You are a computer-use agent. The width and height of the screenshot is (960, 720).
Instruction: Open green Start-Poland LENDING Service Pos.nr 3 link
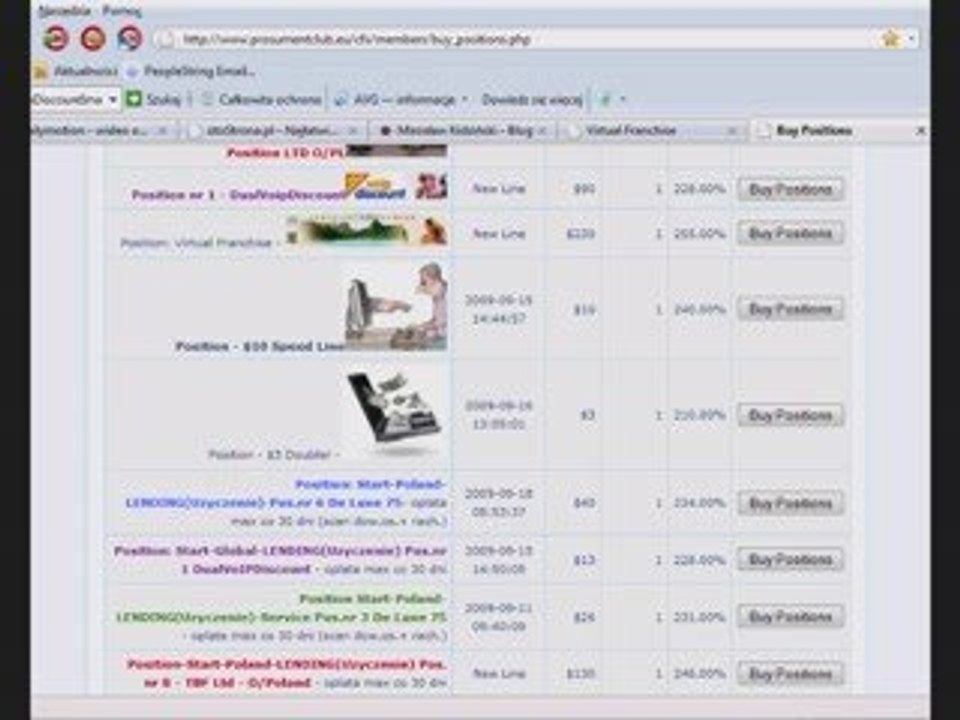tap(282, 608)
